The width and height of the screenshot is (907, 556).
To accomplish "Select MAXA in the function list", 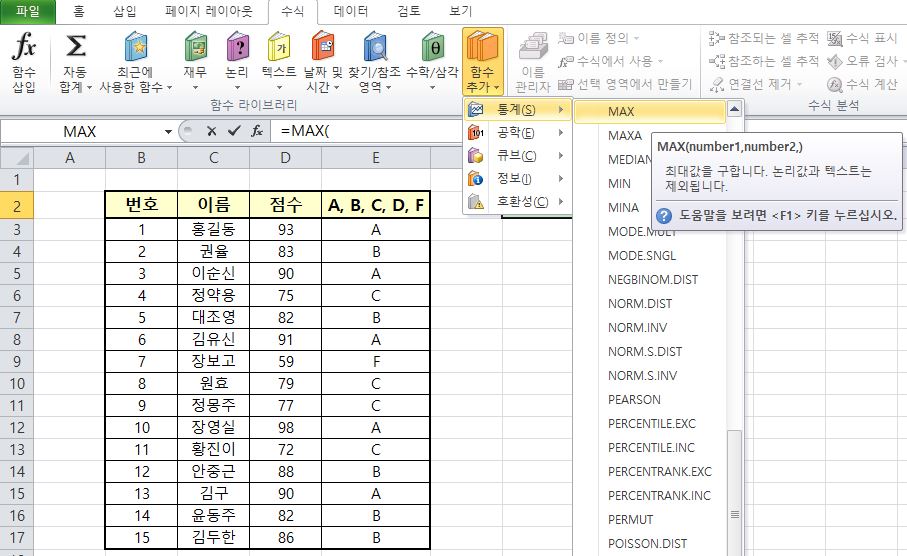I will pyautogui.click(x=625, y=135).
